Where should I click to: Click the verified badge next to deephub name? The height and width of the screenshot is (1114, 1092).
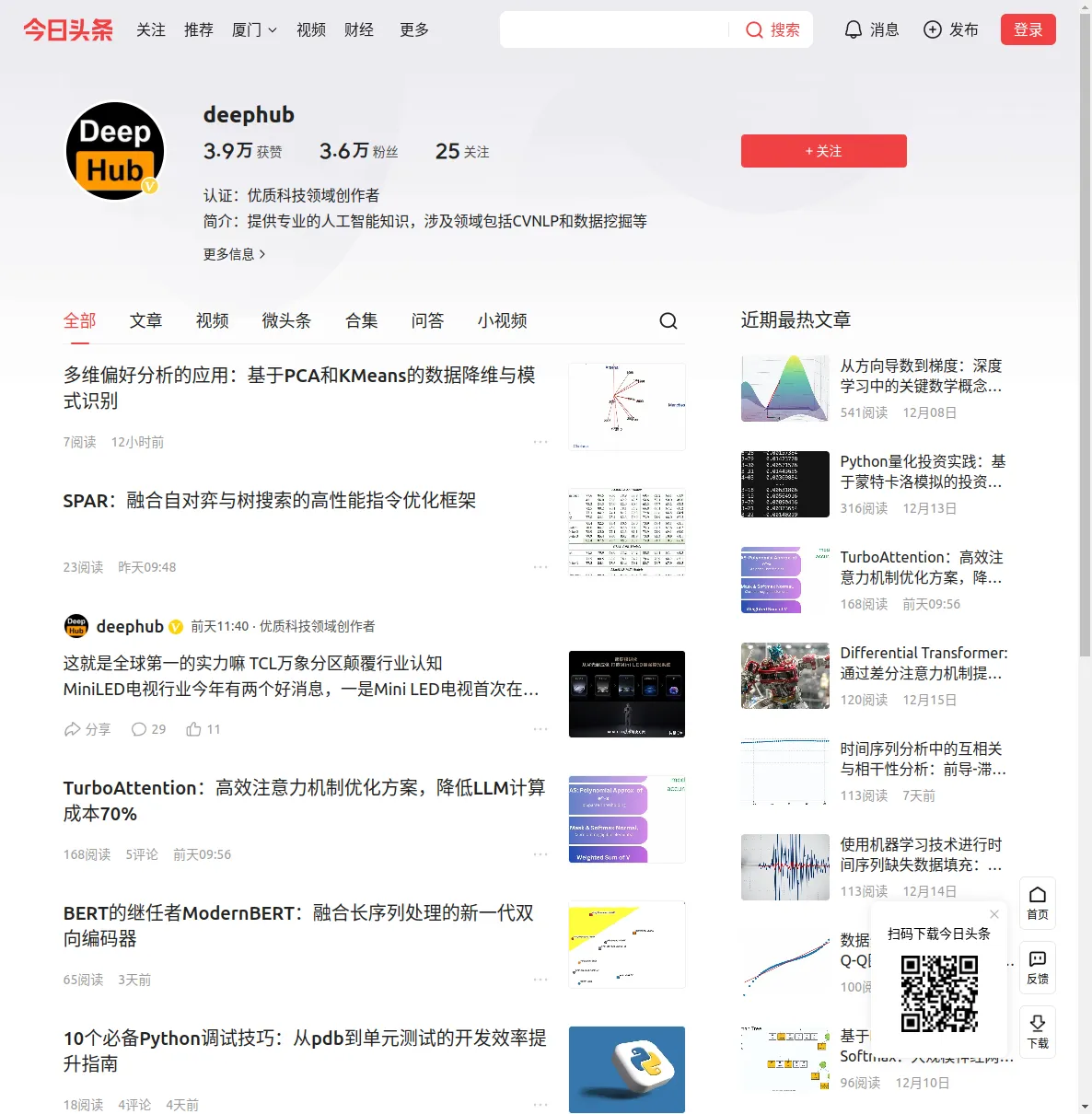pyautogui.click(x=176, y=627)
